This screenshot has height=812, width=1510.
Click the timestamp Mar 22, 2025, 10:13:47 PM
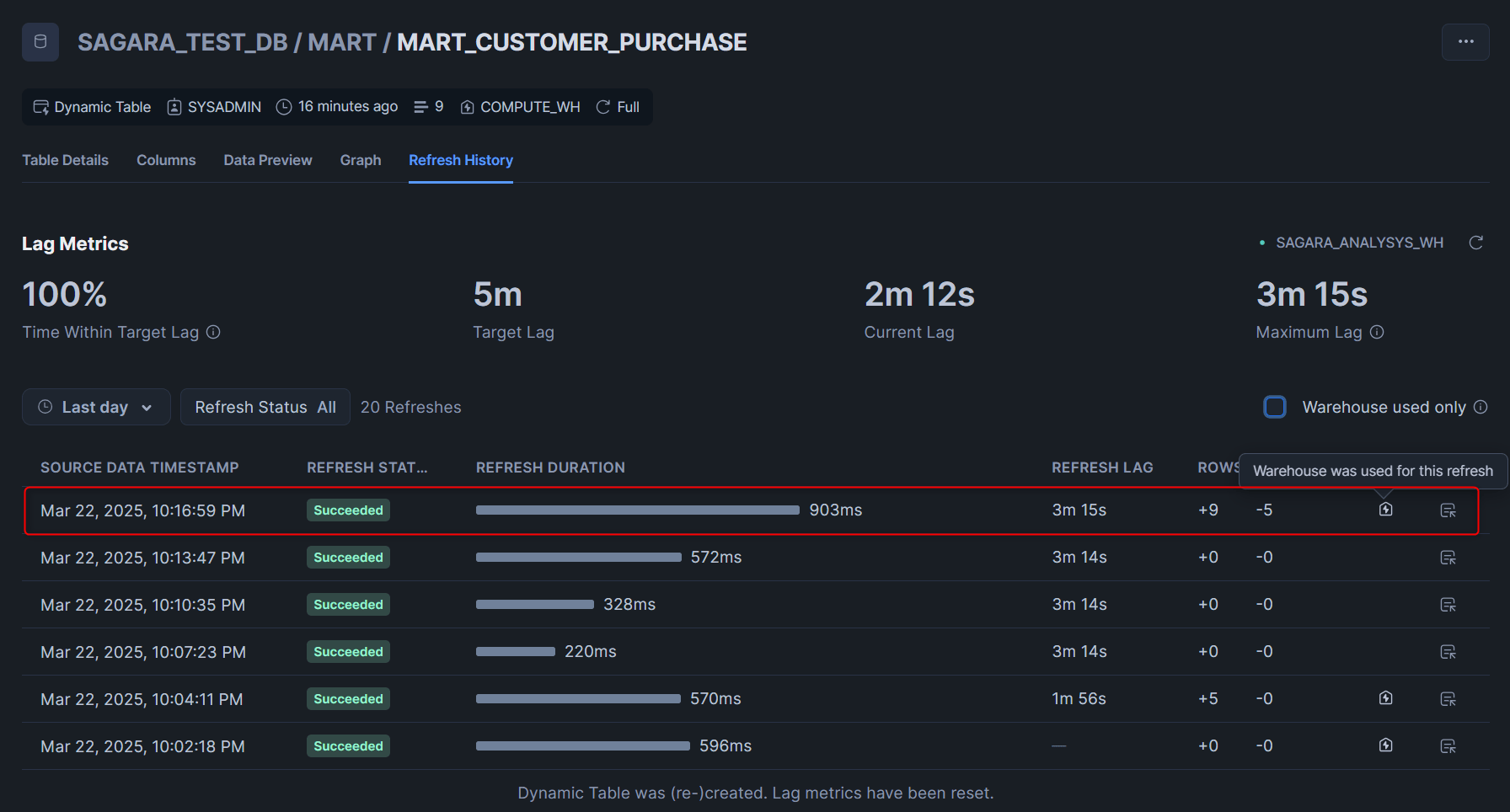pos(143,558)
